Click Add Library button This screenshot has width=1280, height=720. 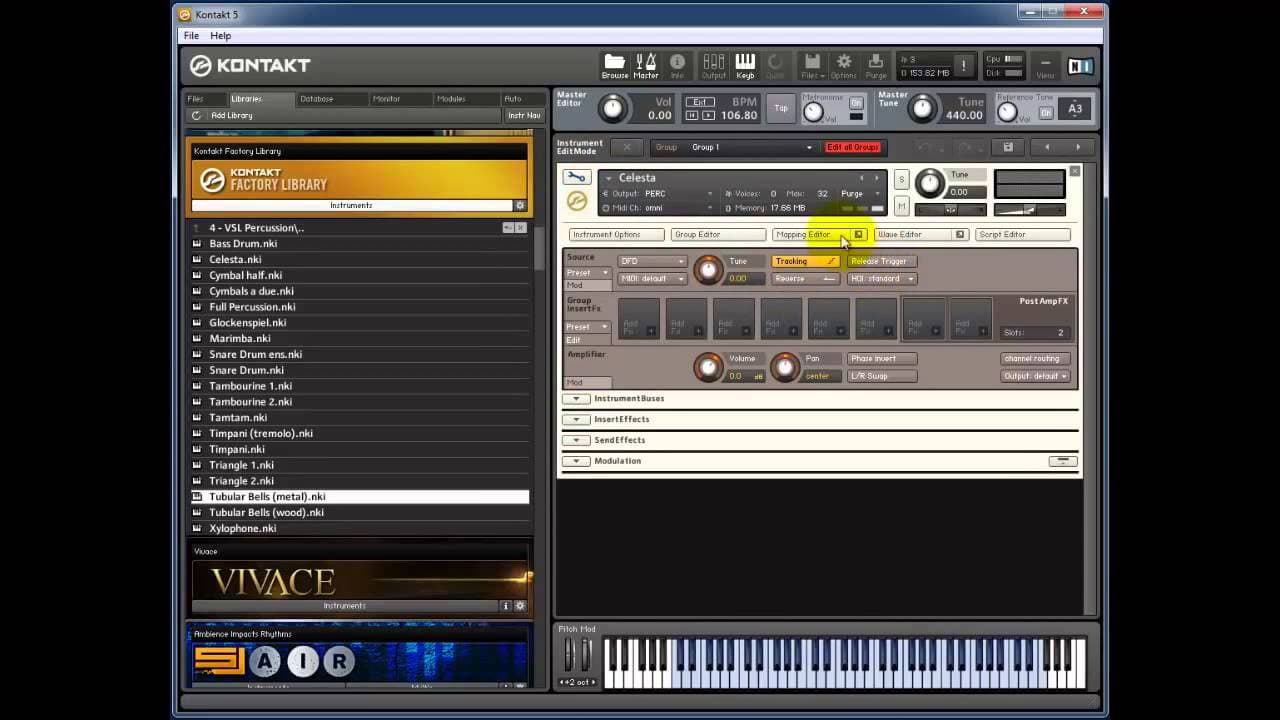point(232,115)
